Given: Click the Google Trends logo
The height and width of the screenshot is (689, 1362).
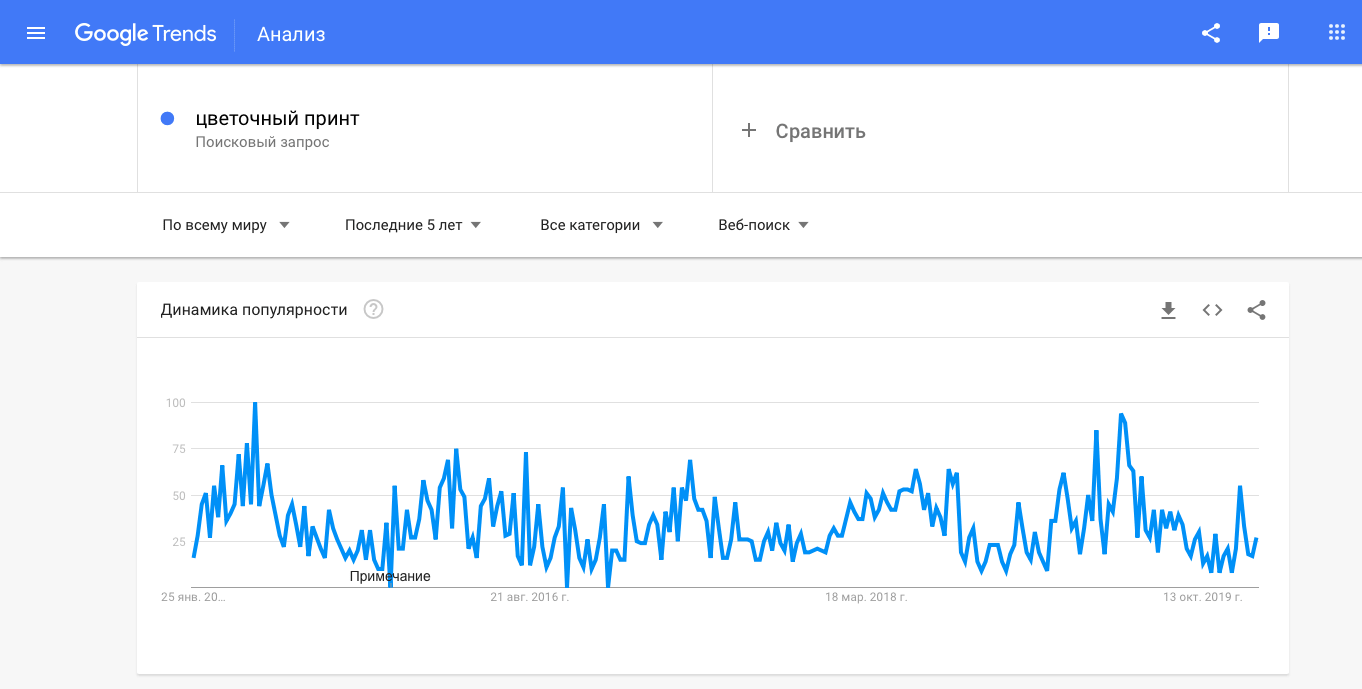Looking at the screenshot, I should (x=145, y=33).
